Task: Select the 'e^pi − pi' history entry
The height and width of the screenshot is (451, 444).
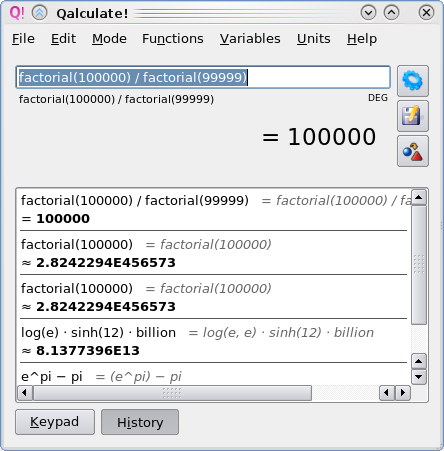Action: pos(52,377)
